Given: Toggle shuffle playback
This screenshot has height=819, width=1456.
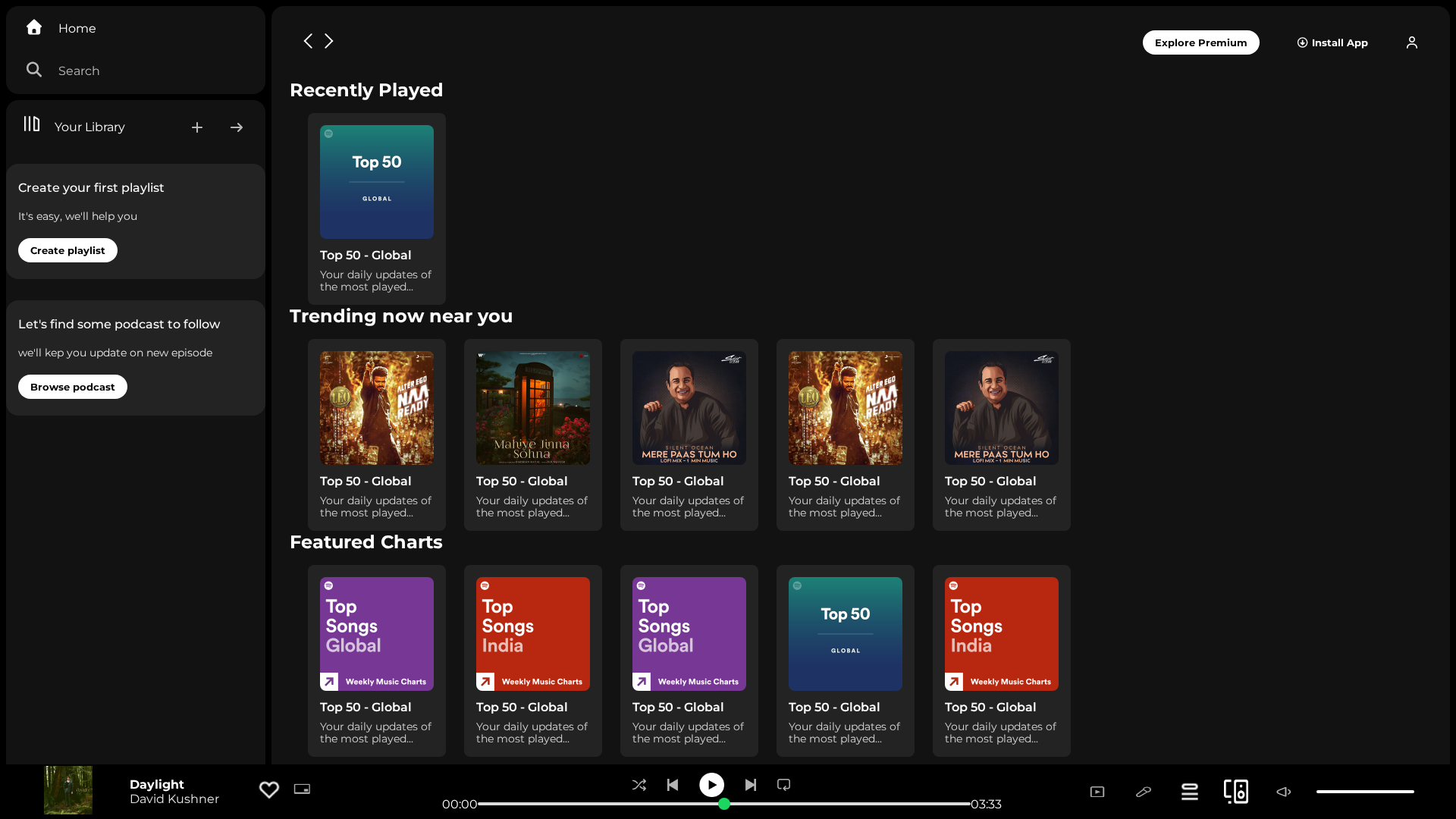Looking at the screenshot, I should pyautogui.click(x=639, y=785).
